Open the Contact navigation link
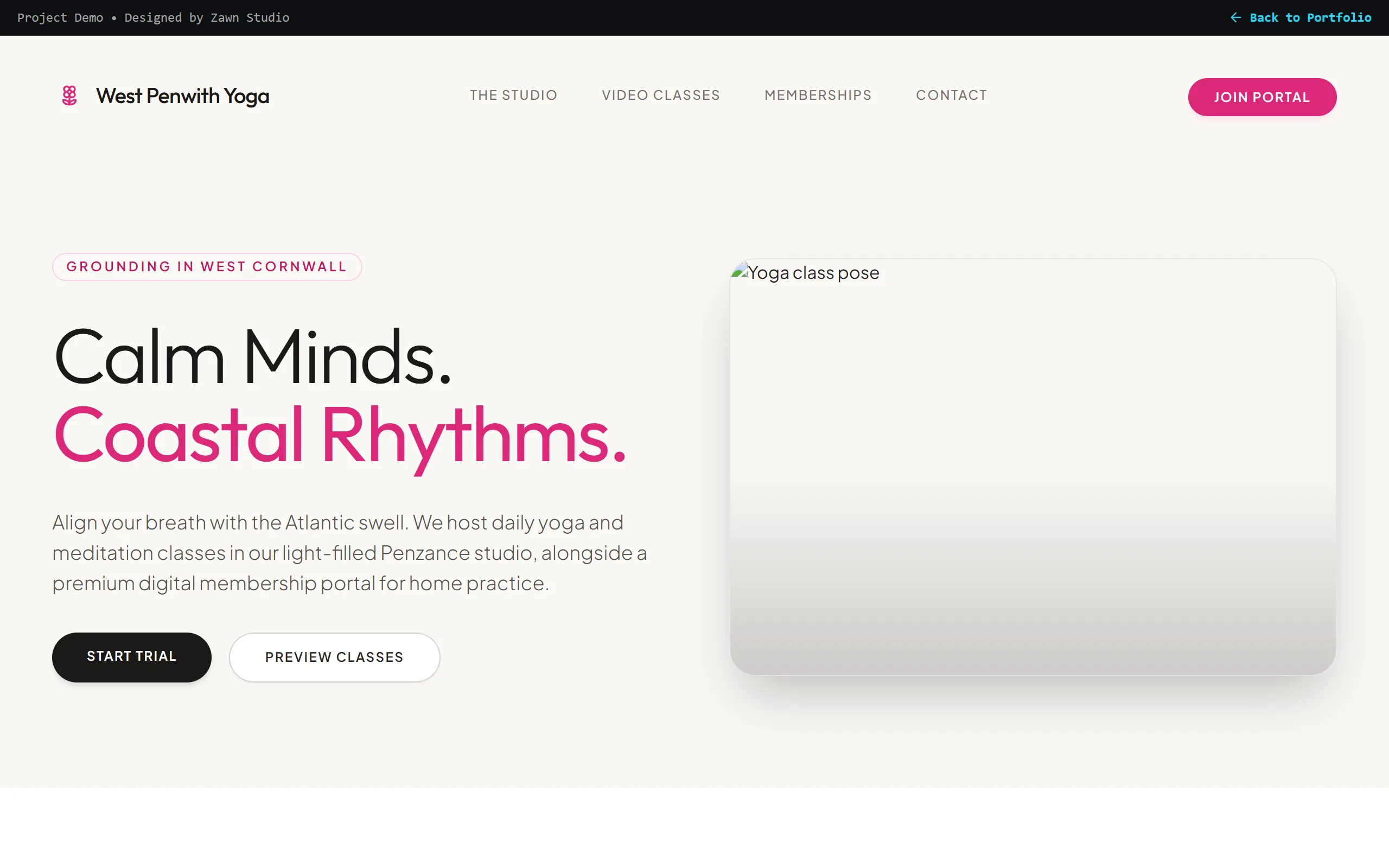Screen dimensions: 1389x868 tap(951, 95)
